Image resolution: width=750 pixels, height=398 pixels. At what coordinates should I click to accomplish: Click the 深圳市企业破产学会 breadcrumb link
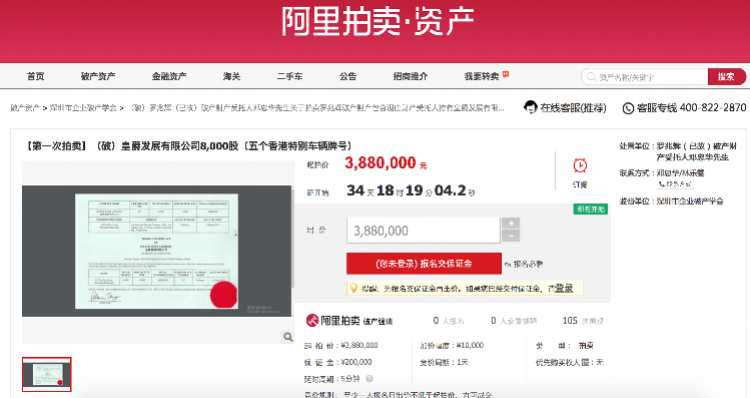[x=83, y=108]
